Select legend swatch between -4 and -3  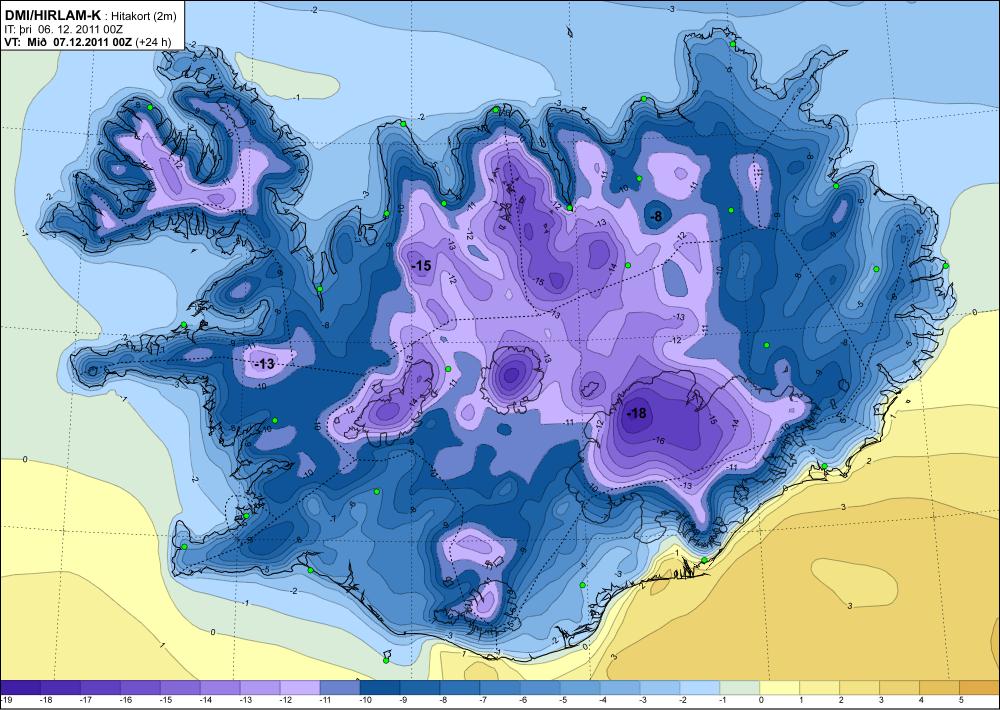619,688
